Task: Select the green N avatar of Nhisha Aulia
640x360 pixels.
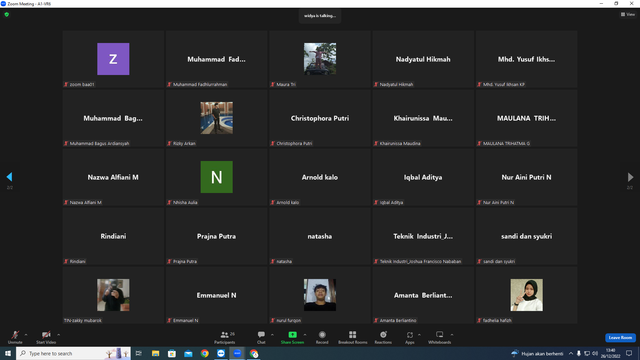Action: coord(216,177)
